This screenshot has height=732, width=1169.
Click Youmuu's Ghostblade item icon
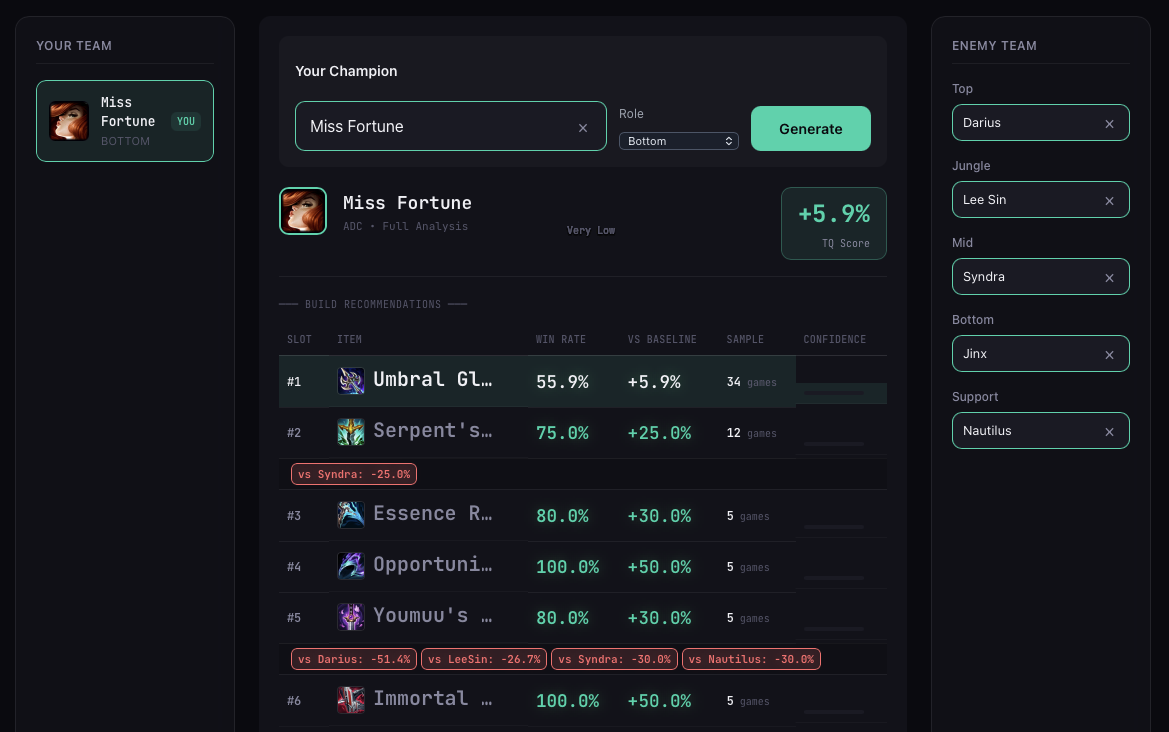point(351,617)
